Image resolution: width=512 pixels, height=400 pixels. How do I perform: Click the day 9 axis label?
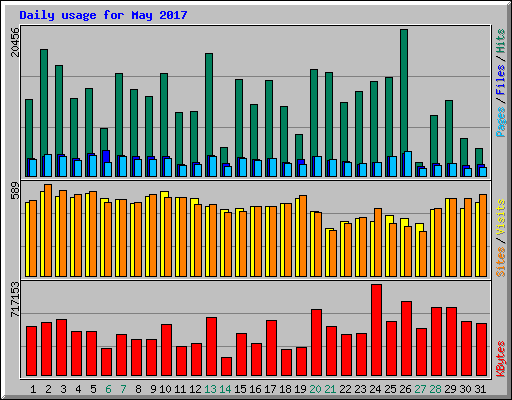coord(153,389)
